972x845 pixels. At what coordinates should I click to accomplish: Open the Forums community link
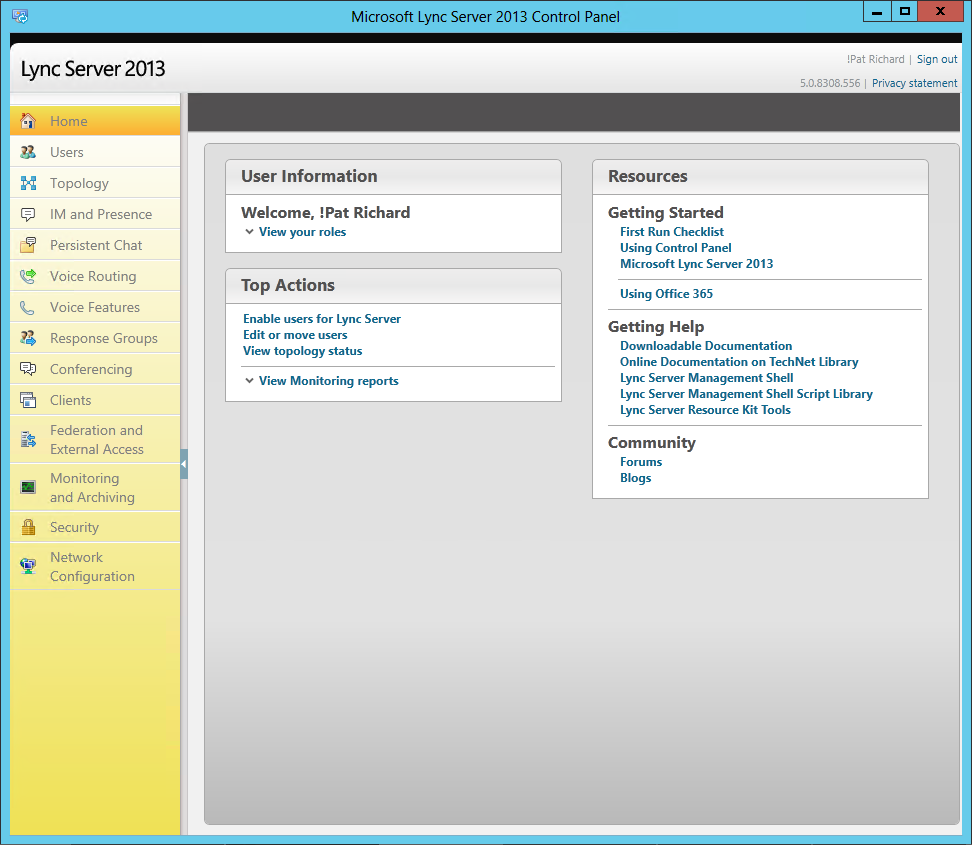(x=641, y=462)
